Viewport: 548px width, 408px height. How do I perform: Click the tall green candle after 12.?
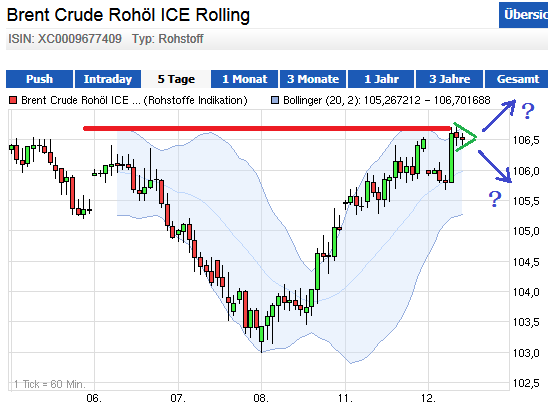451,158
